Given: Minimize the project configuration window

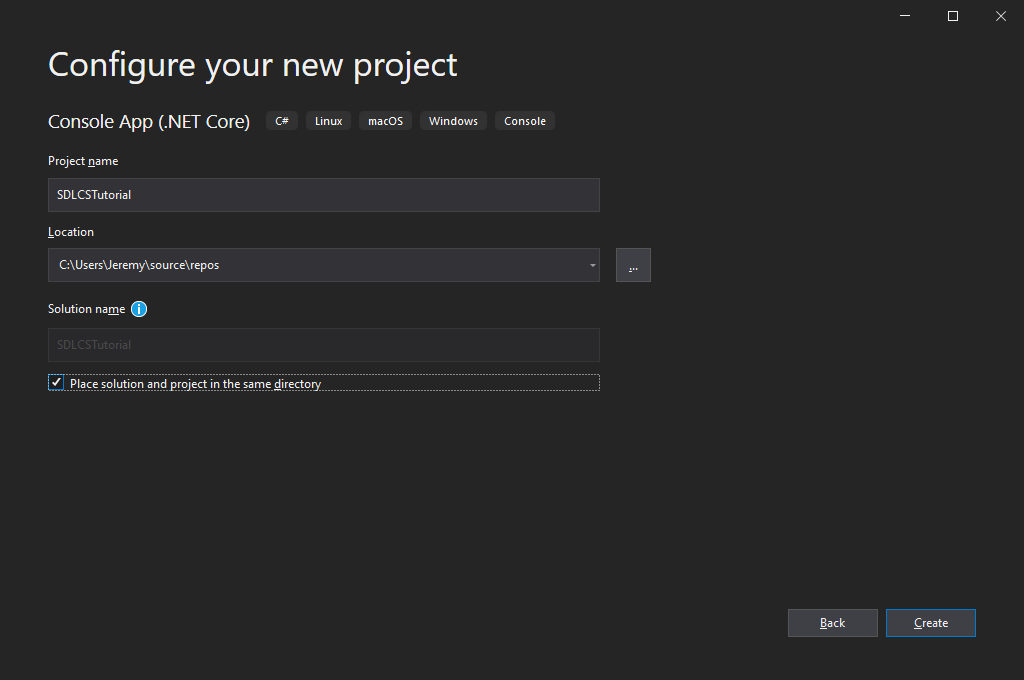Looking at the screenshot, I should [x=905, y=16].
